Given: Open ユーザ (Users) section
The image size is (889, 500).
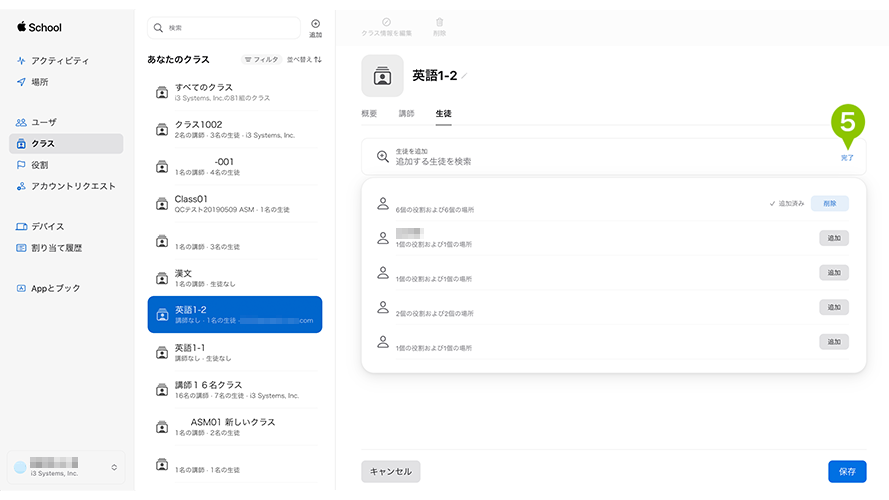Looking at the screenshot, I should 36,122.
